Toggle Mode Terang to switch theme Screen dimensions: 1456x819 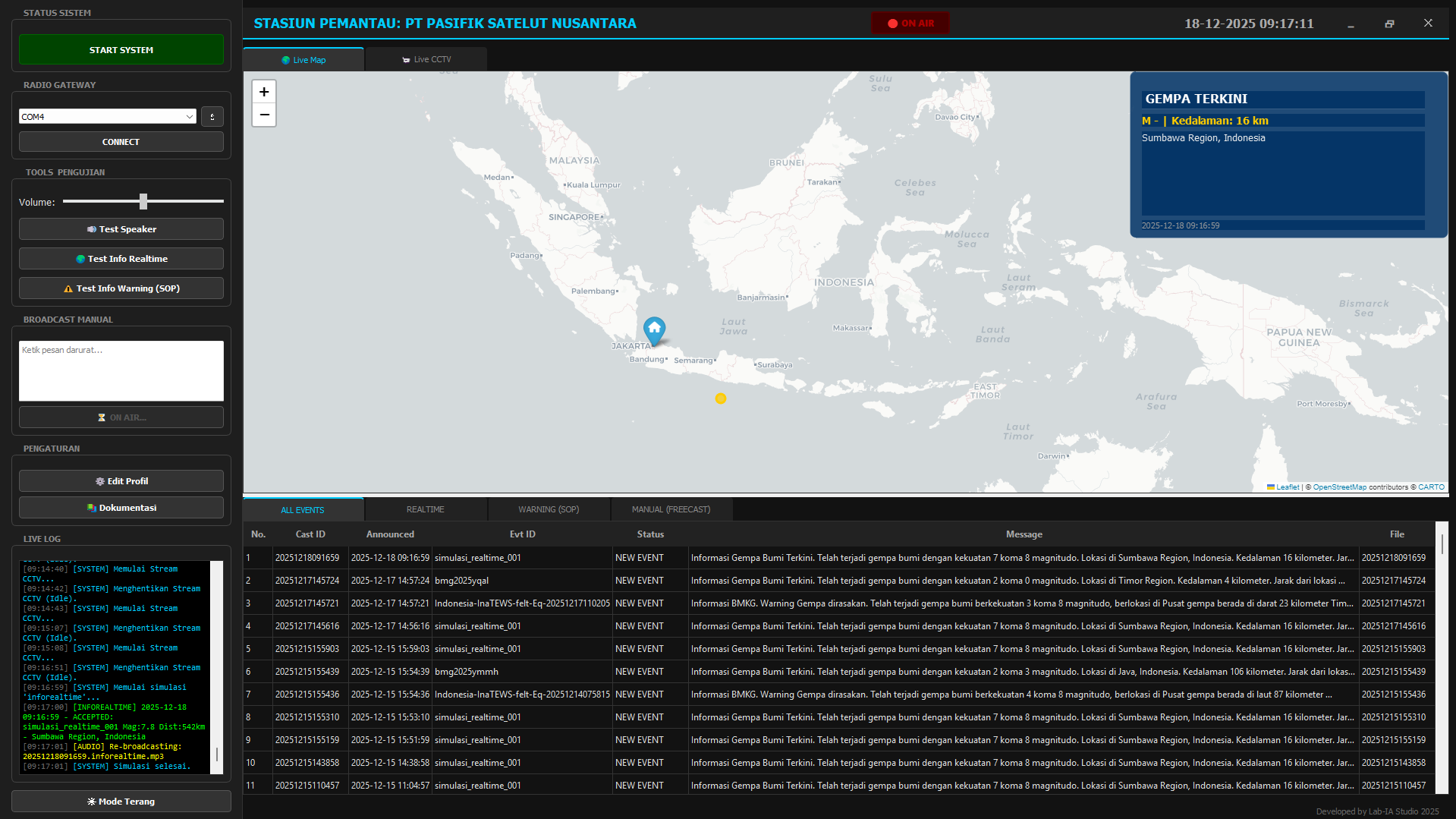[x=121, y=801]
